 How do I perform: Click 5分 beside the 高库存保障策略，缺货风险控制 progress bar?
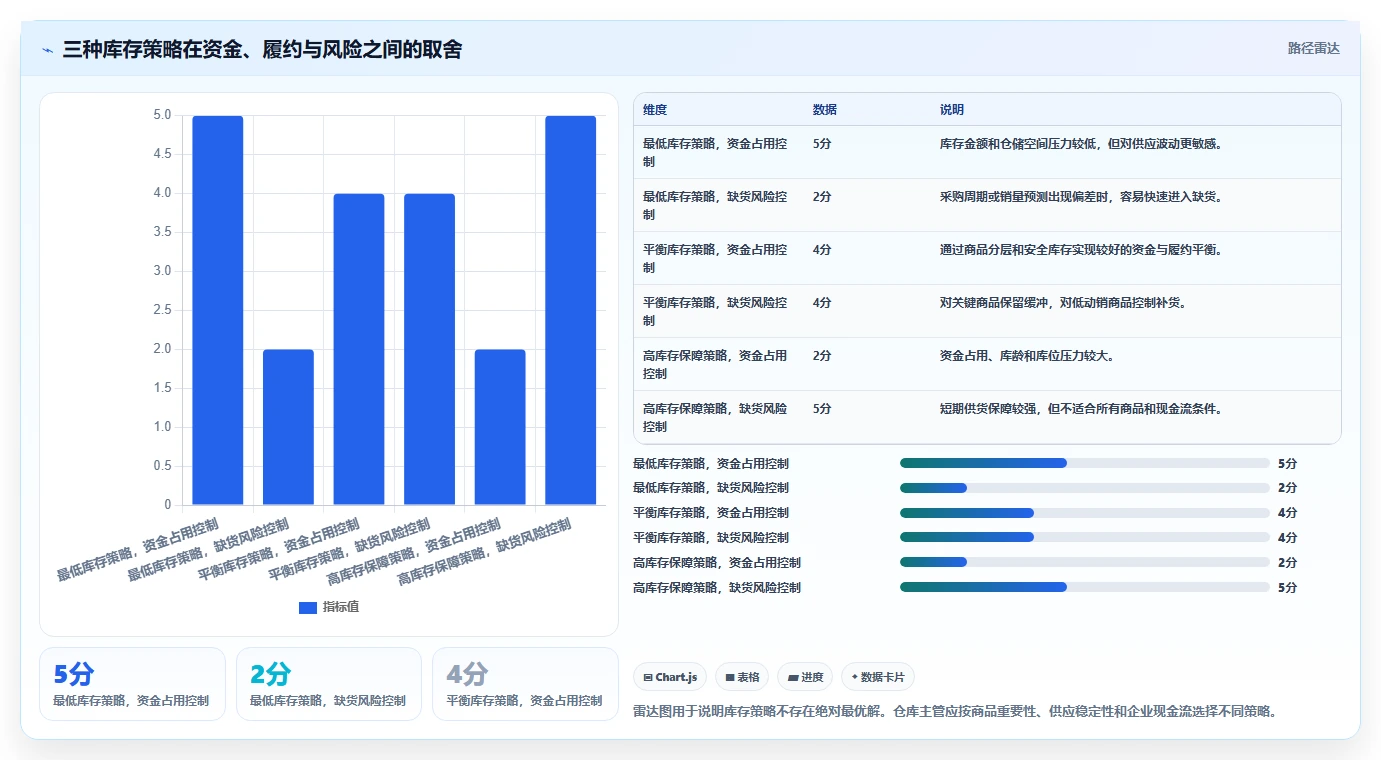(1288, 588)
